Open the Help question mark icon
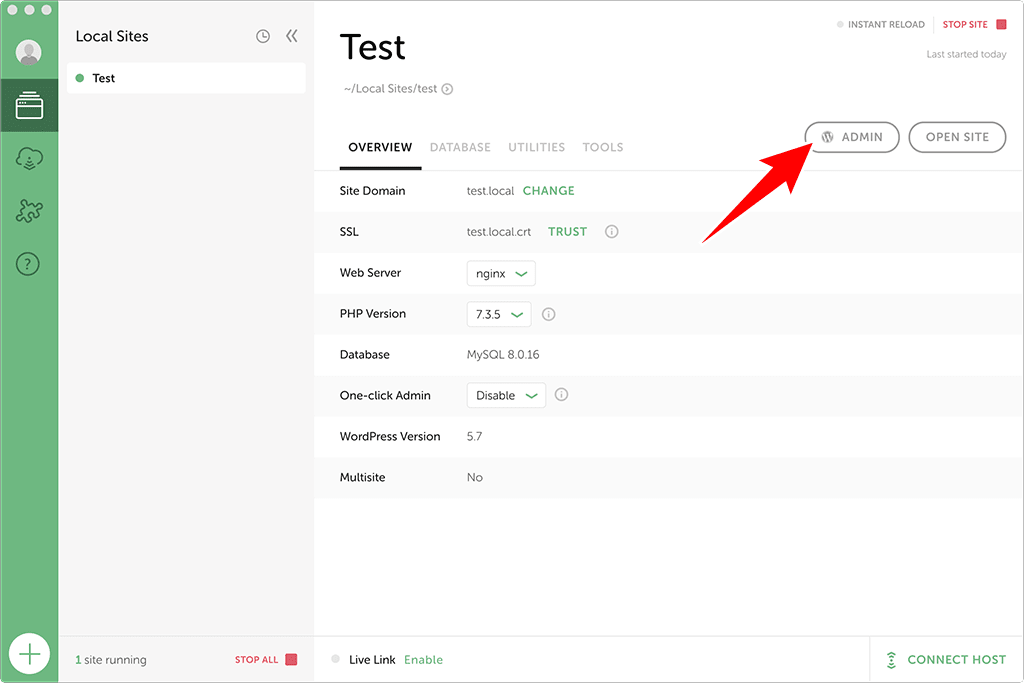The image size is (1024, 683). [27, 264]
